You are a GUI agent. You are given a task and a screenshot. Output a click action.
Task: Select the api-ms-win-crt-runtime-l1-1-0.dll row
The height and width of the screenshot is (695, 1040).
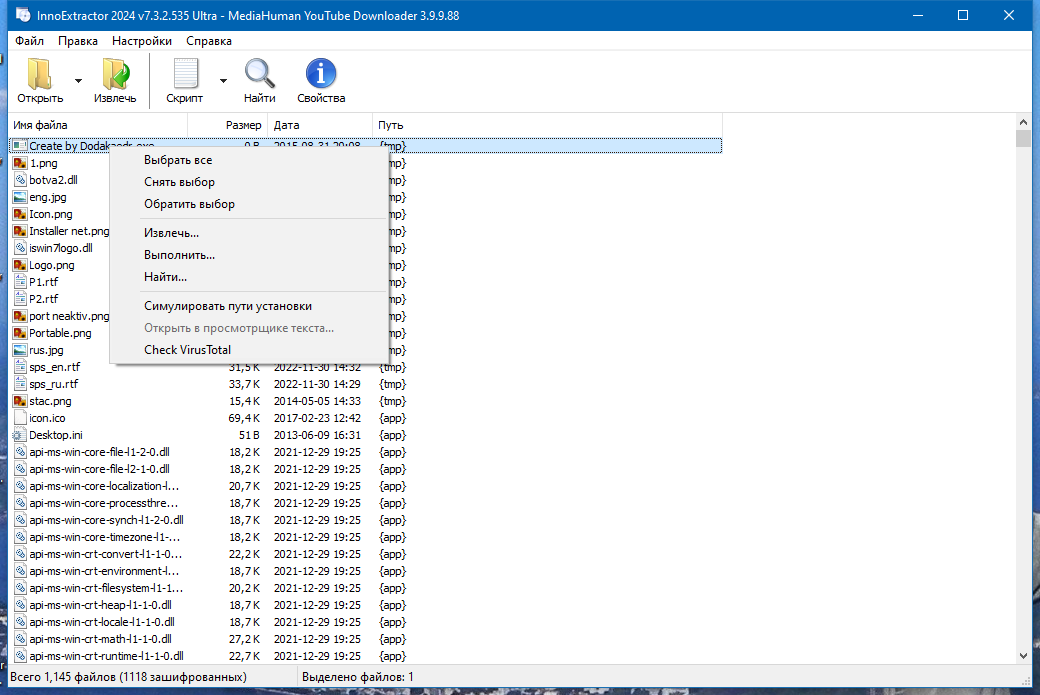365,656
